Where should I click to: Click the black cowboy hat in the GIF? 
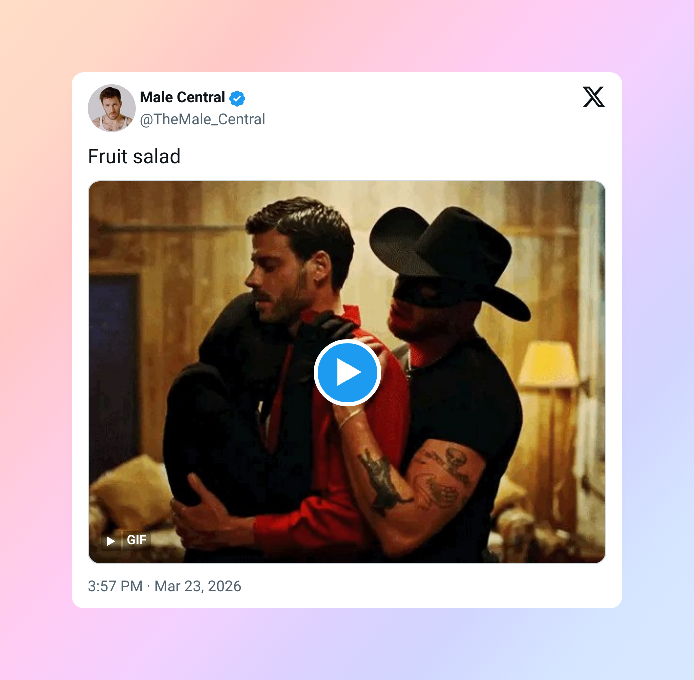click(447, 257)
